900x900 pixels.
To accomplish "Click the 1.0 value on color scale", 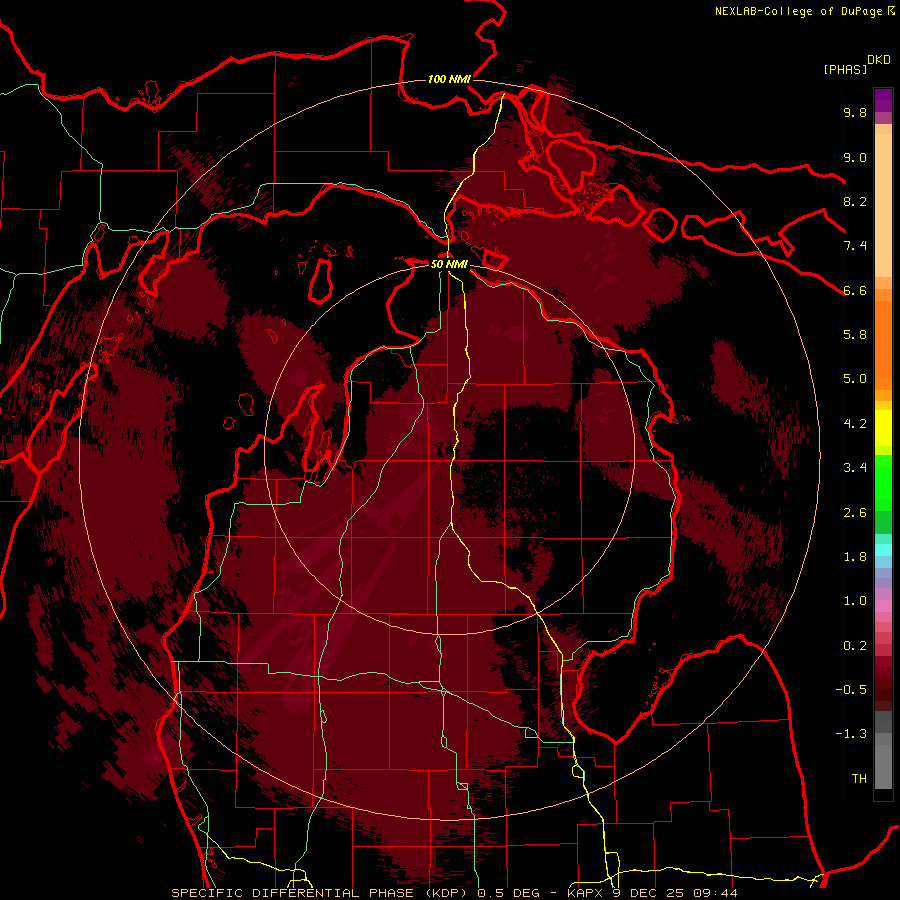I will pos(855,601).
